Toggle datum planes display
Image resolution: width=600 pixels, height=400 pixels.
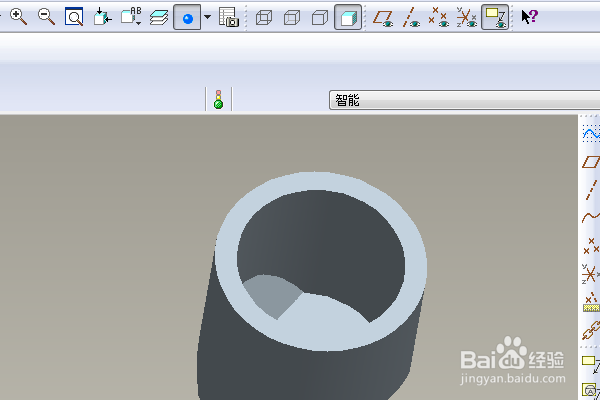tap(383, 18)
